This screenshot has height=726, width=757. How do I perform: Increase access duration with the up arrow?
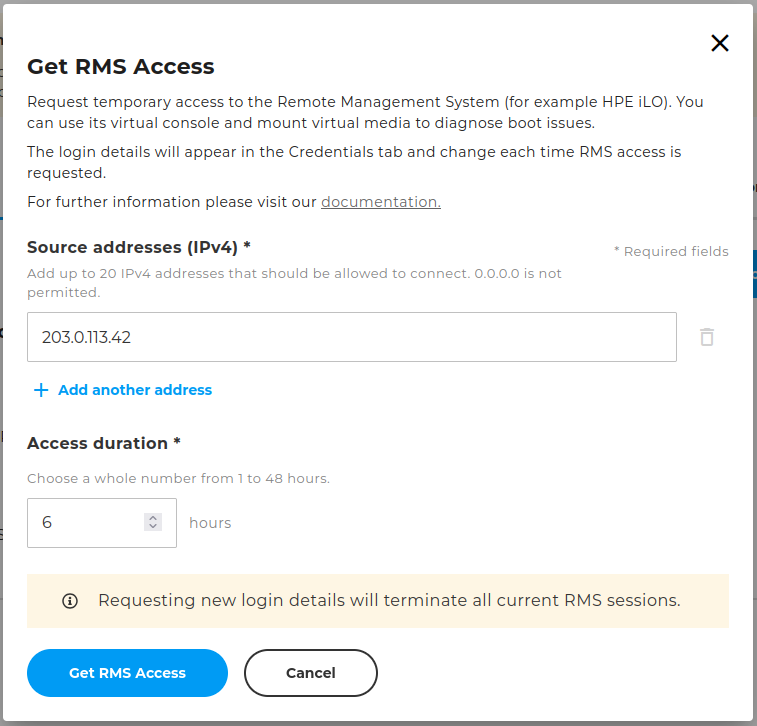tap(153, 517)
